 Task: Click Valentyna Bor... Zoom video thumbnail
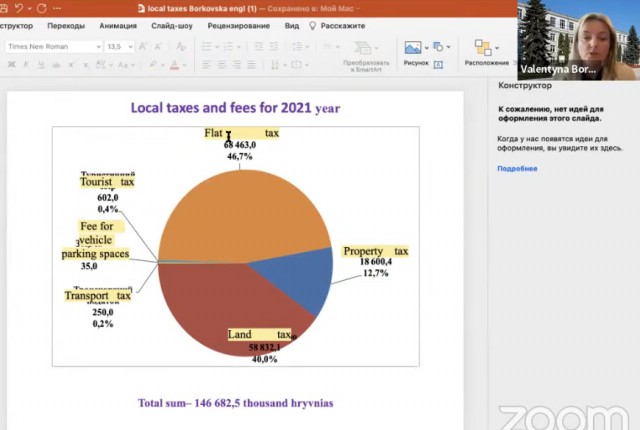point(578,40)
